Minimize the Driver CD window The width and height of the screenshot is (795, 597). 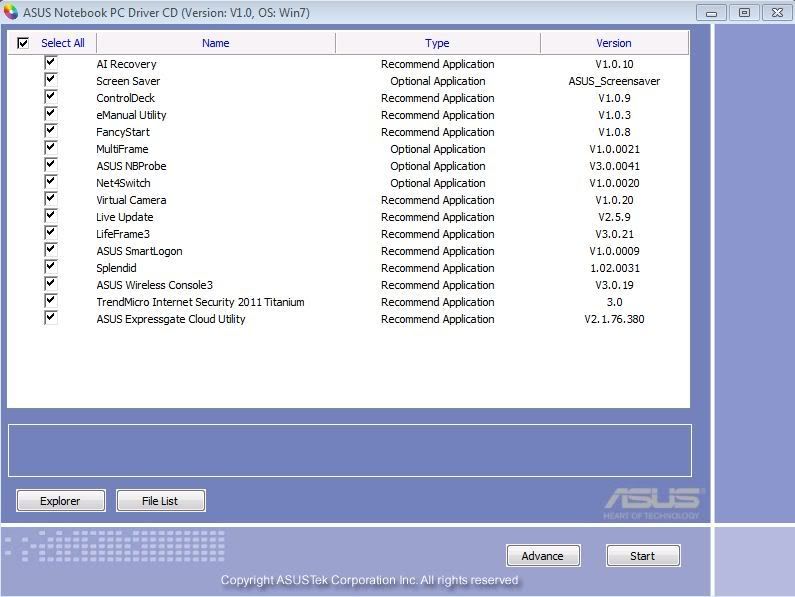711,13
